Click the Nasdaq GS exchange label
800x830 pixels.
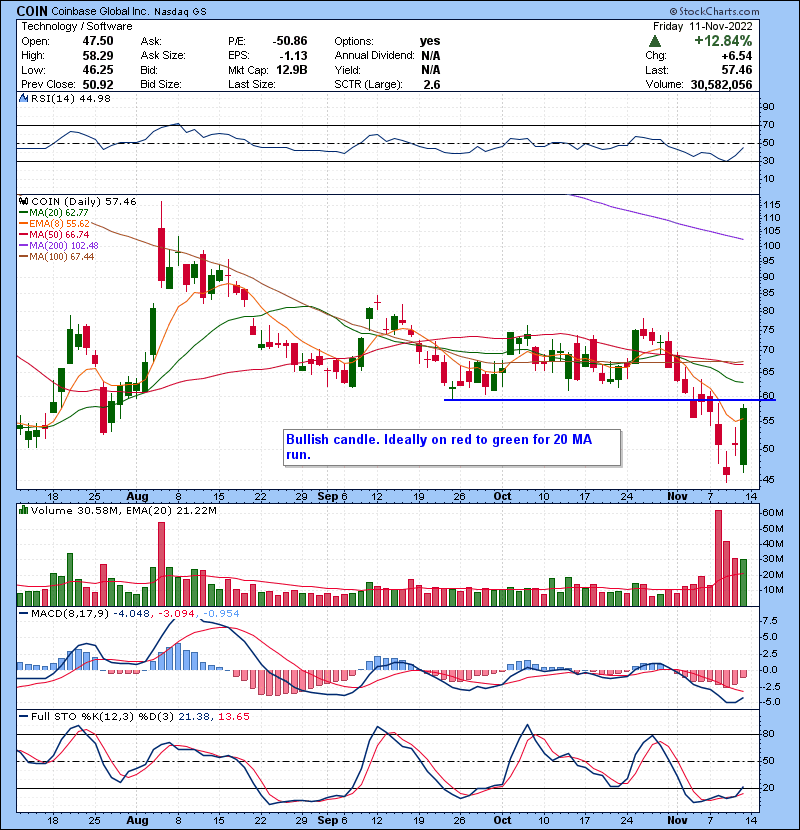click(180, 11)
